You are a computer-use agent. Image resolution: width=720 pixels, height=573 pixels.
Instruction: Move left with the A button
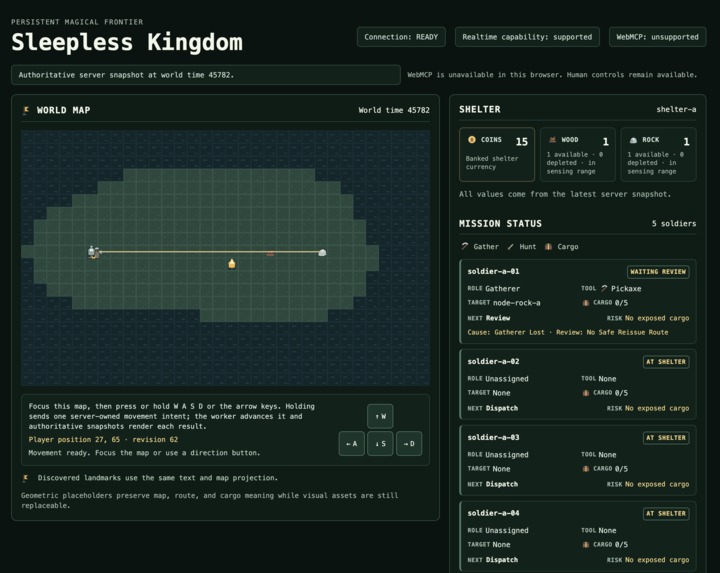point(352,444)
